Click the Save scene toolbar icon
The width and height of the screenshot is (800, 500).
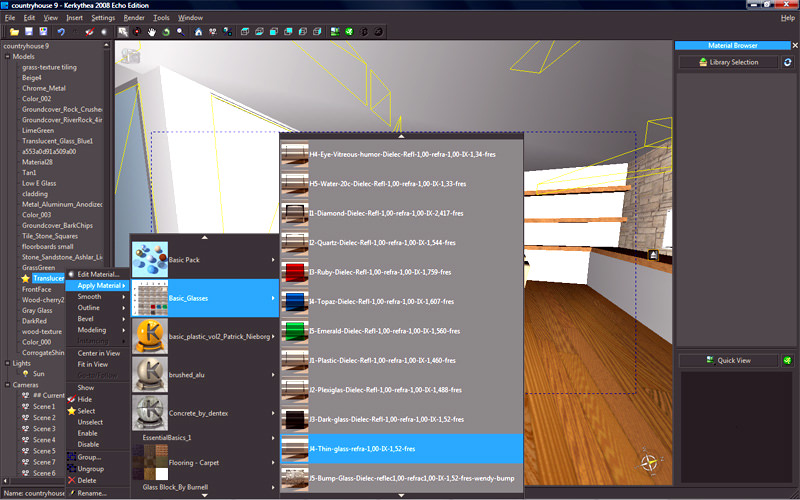point(29,32)
